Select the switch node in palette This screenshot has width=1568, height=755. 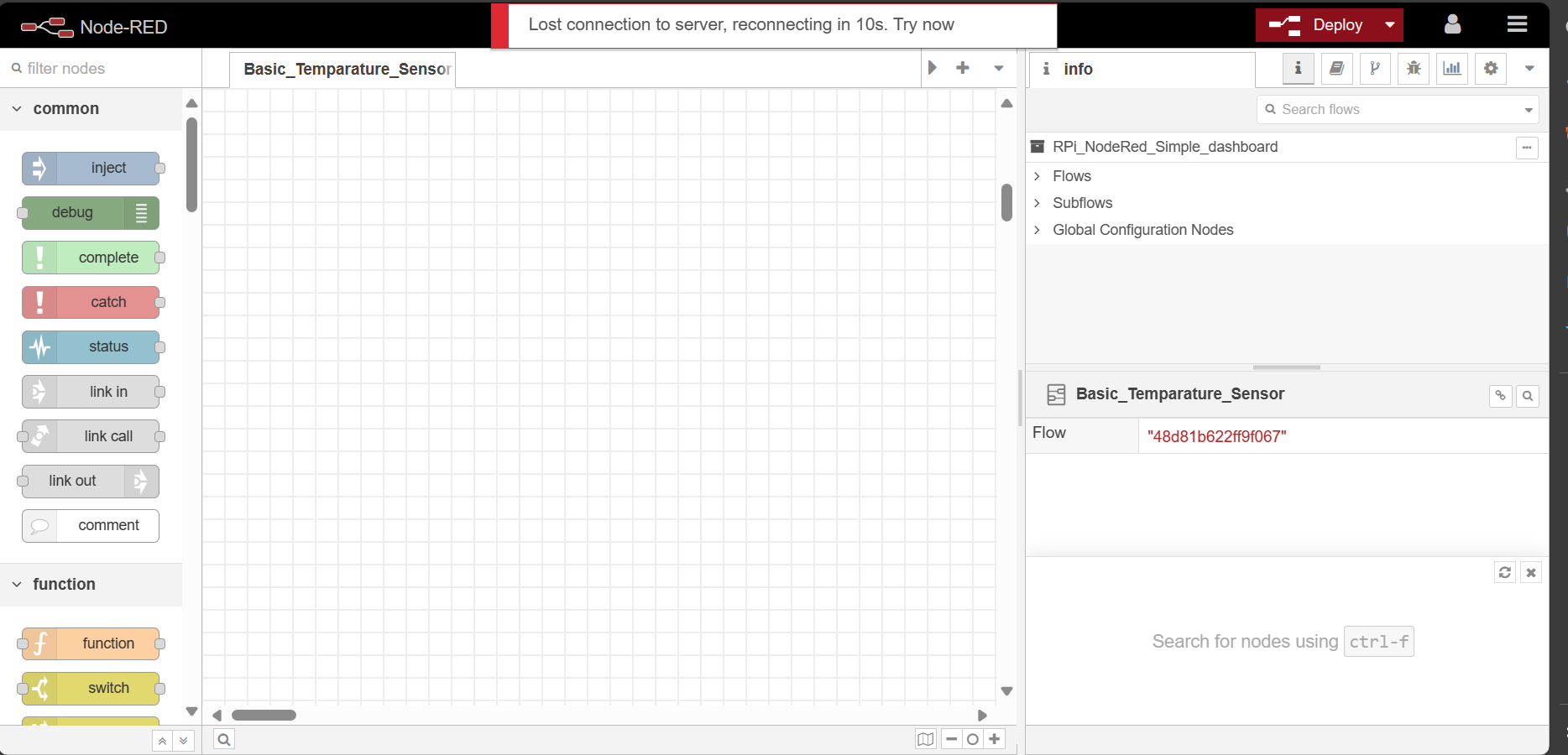tap(91, 688)
